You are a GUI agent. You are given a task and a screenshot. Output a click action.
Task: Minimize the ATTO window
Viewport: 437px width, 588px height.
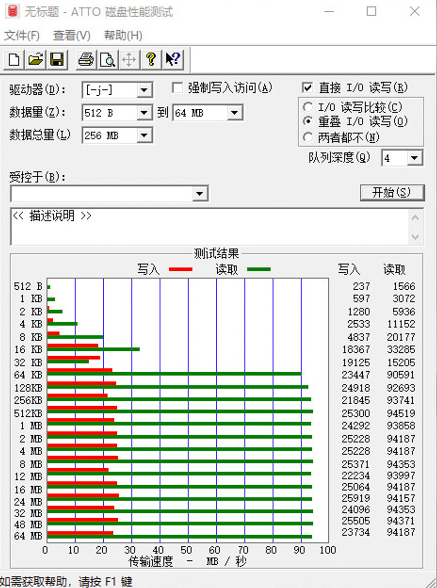coord(329,12)
